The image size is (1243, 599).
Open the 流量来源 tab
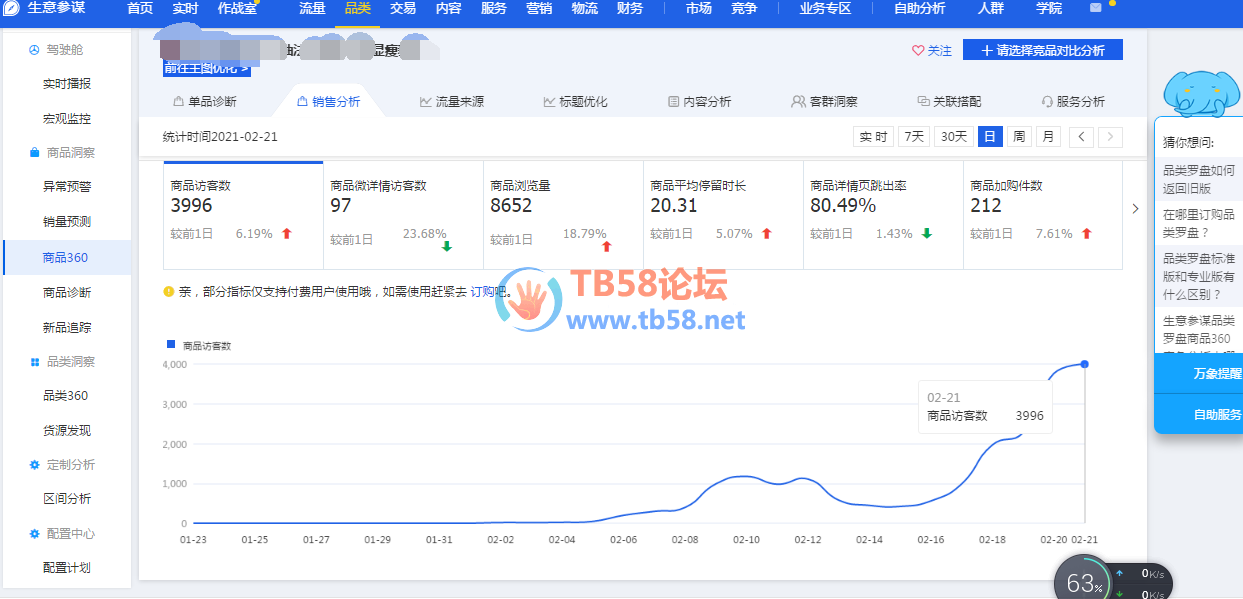click(452, 102)
